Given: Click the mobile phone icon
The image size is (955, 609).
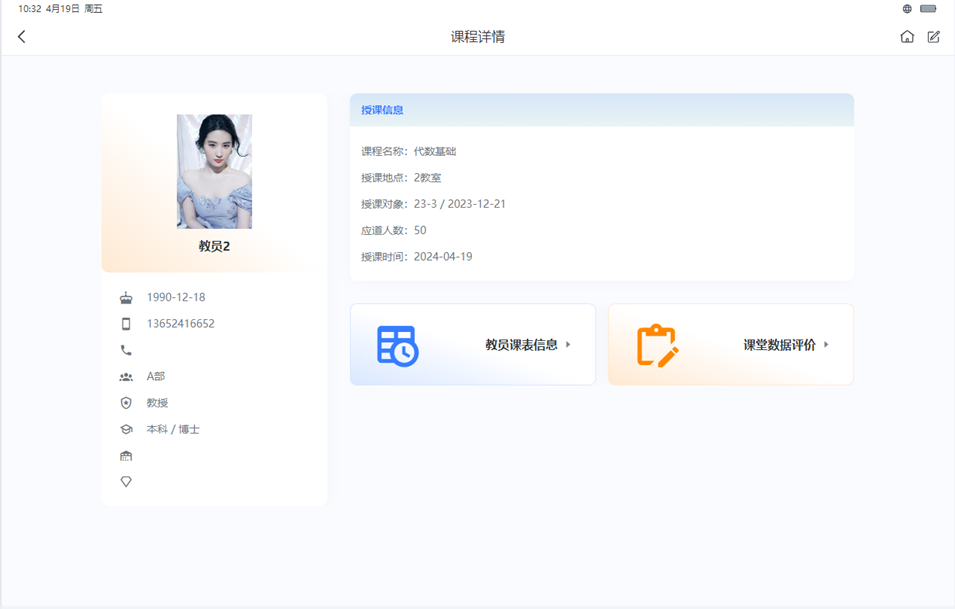Looking at the screenshot, I should 126,324.
